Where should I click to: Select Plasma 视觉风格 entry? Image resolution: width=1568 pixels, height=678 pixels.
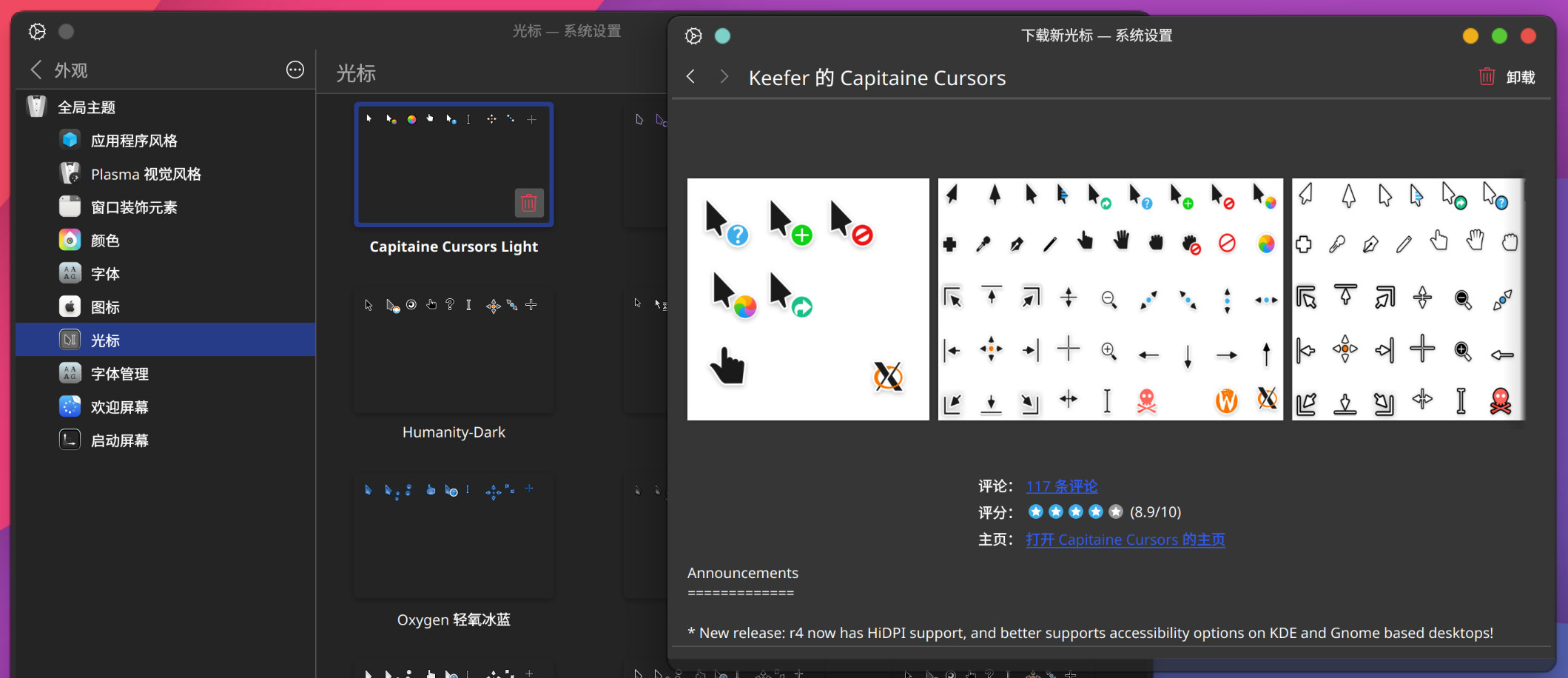166,174
